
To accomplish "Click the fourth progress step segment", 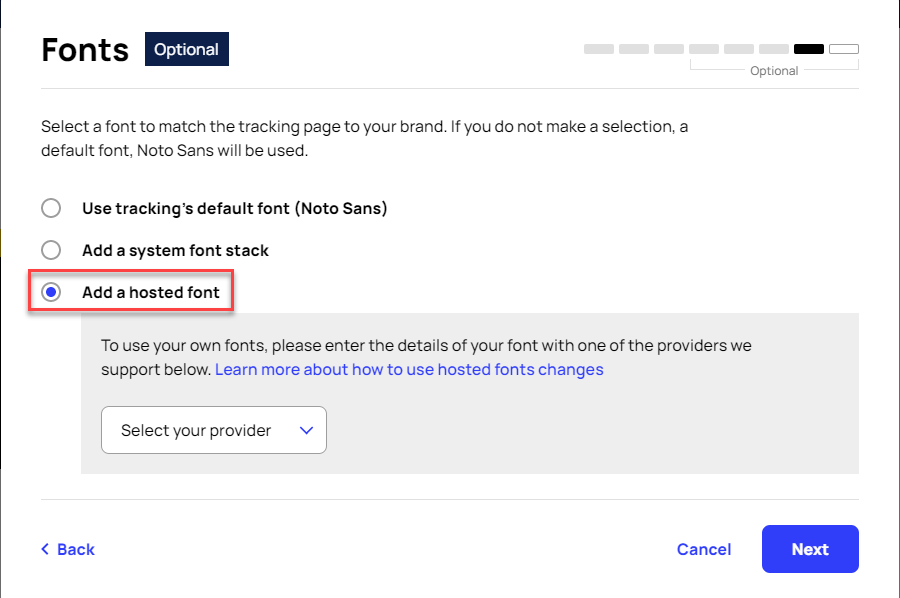I will coord(703,48).
